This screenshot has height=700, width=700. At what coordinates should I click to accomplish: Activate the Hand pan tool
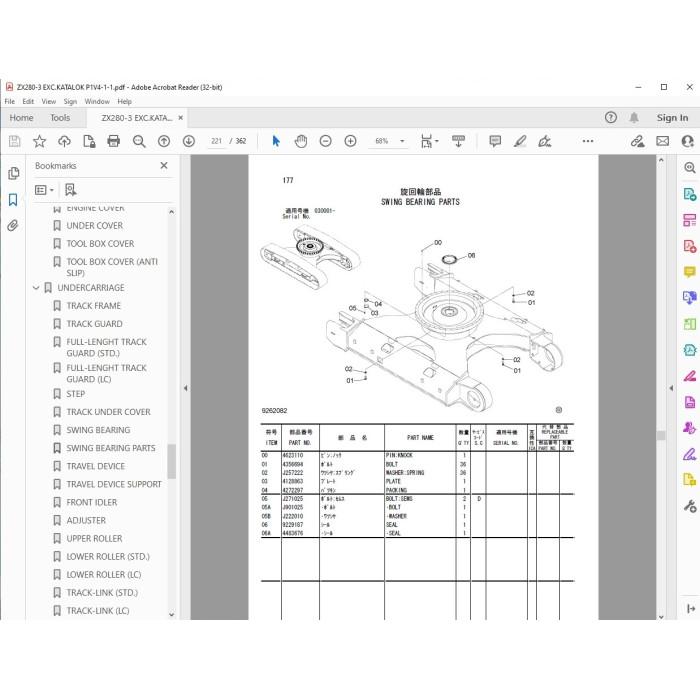coord(301,142)
